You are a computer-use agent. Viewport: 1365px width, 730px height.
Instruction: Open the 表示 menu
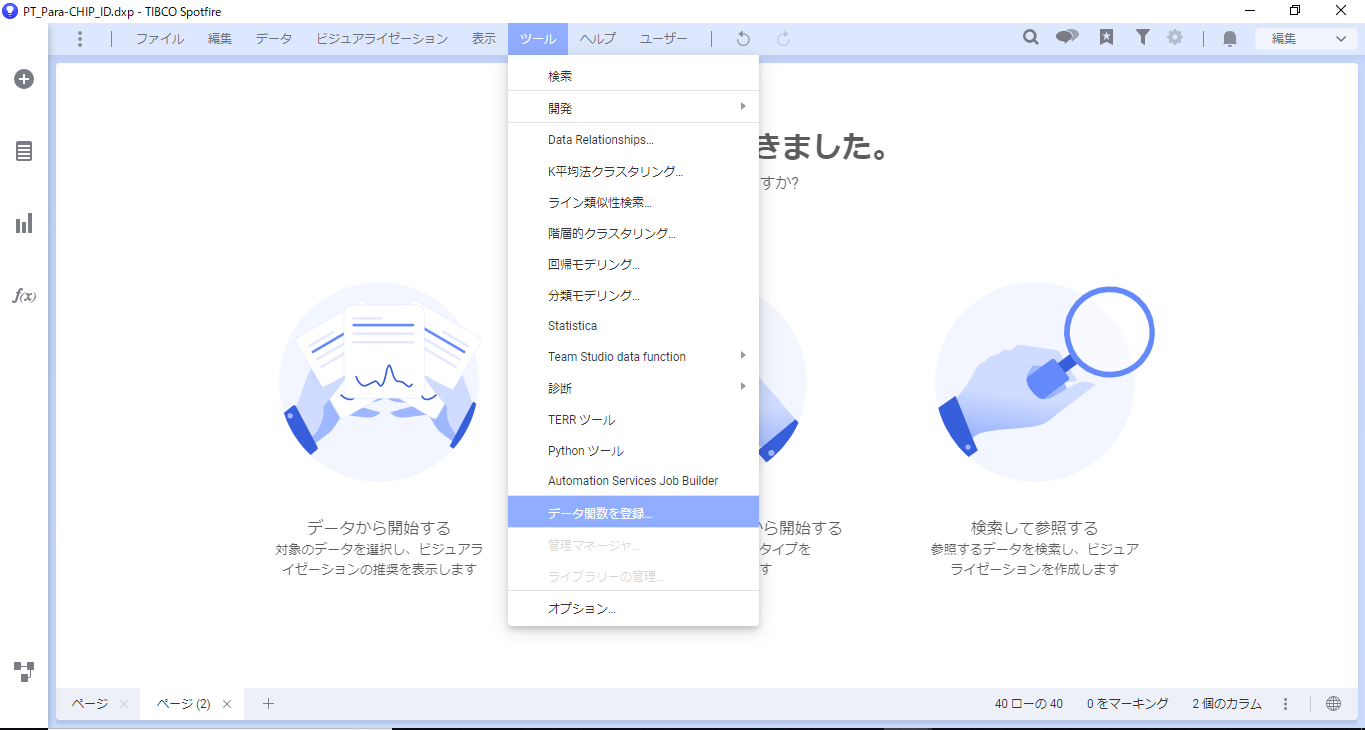[x=484, y=39]
